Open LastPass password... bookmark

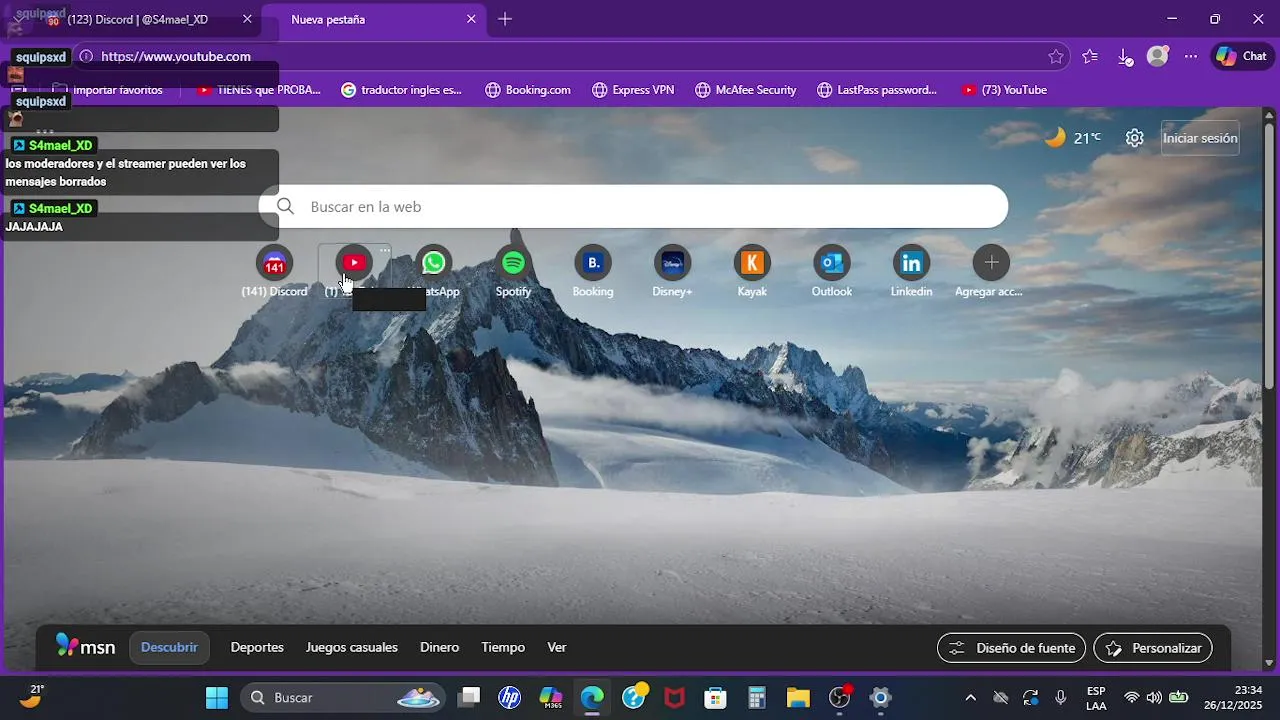(x=877, y=90)
